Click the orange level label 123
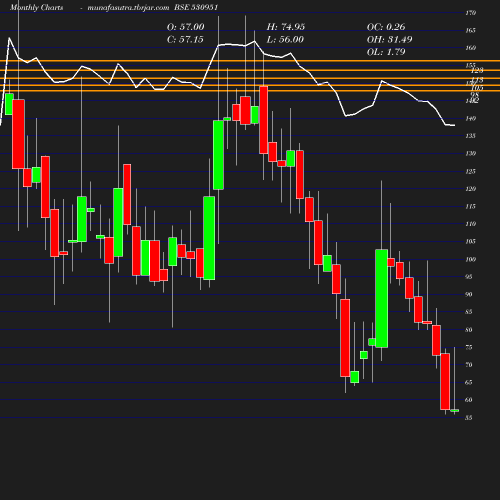Screen dimensions: 500x500 [x=477, y=70]
